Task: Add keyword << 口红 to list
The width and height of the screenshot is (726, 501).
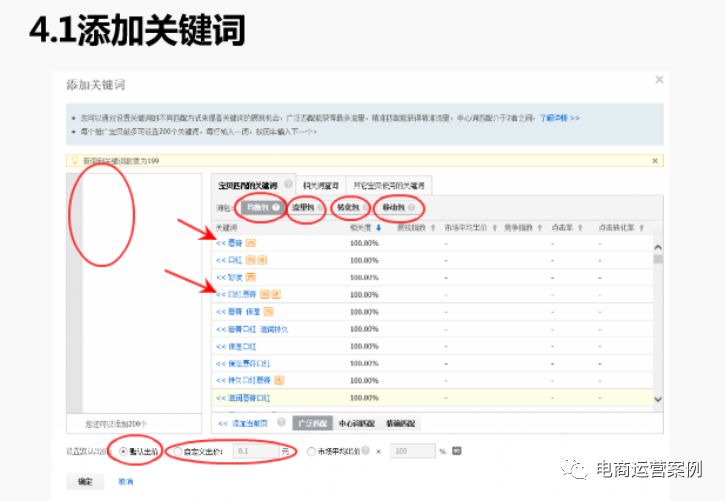Action: (229, 260)
